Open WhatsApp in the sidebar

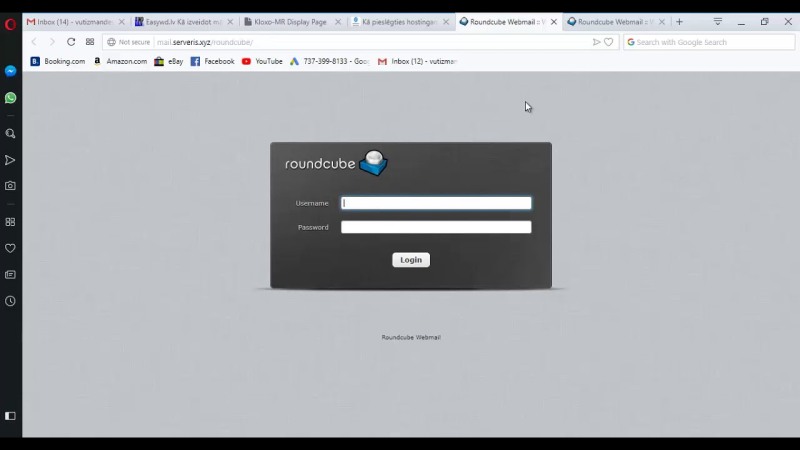pyautogui.click(x=10, y=98)
